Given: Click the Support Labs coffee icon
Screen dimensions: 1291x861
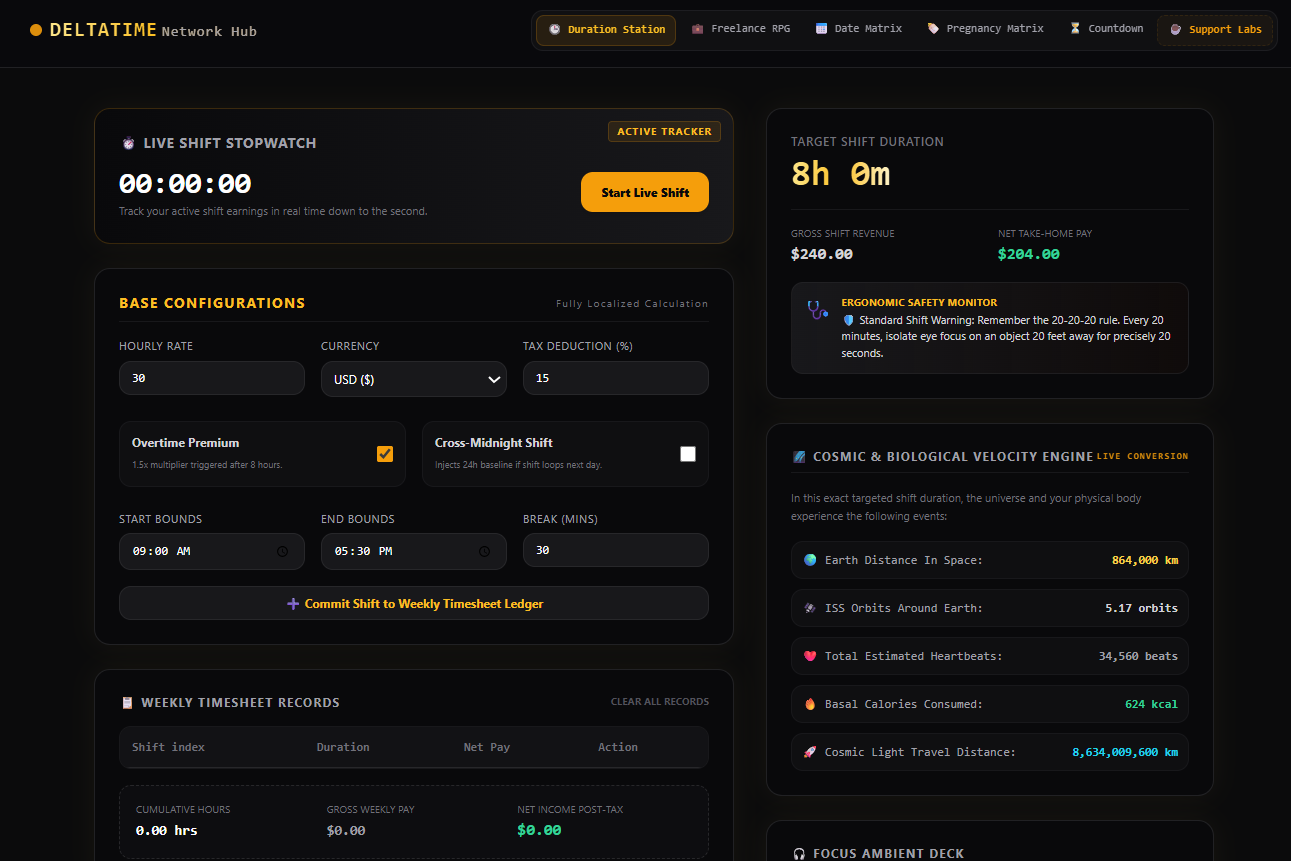Looking at the screenshot, I should 1176,30.
